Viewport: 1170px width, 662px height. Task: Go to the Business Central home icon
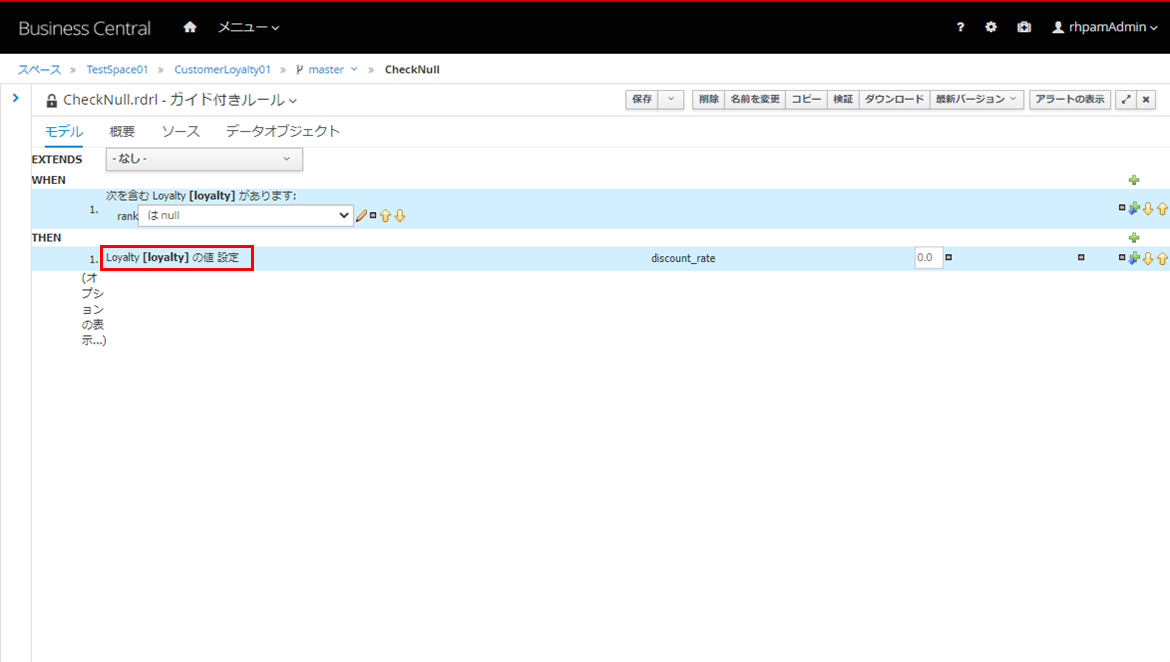click(190, 27)
